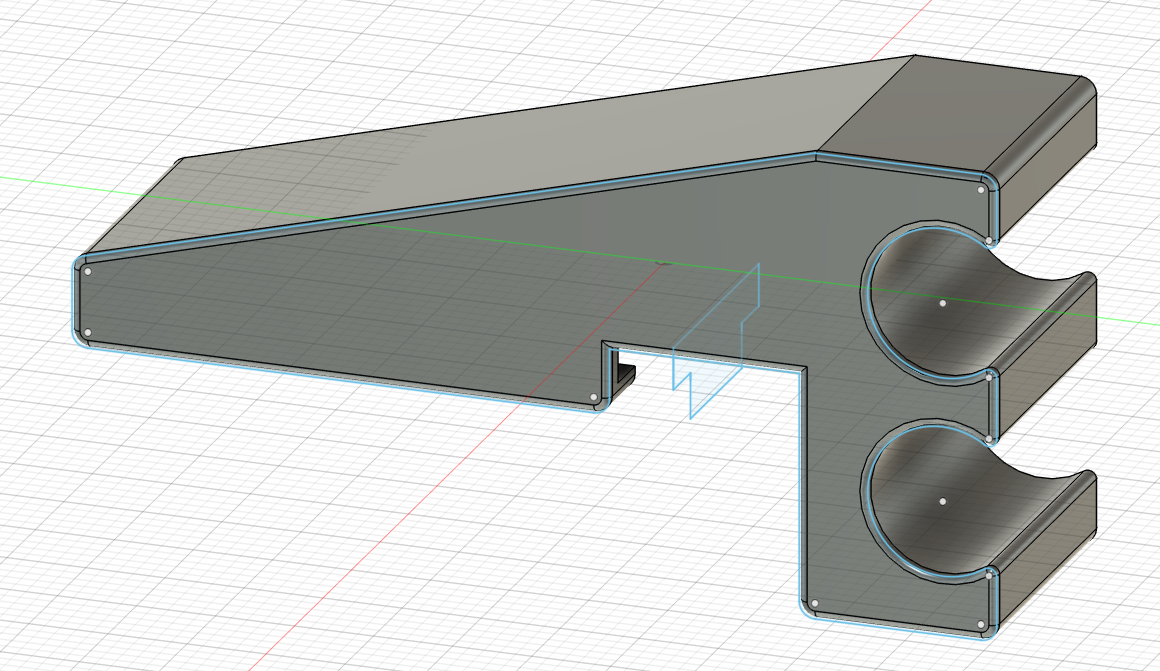Select sketch point just above upper cutout
The image size is (1160, 671).
(989, 241)
